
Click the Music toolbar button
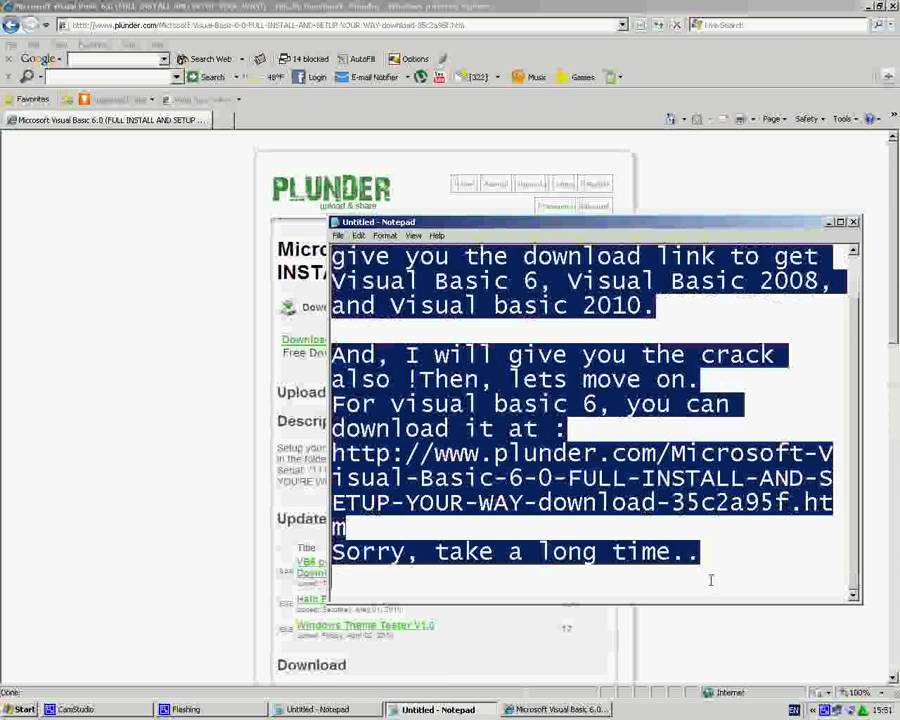coord(528,77)
